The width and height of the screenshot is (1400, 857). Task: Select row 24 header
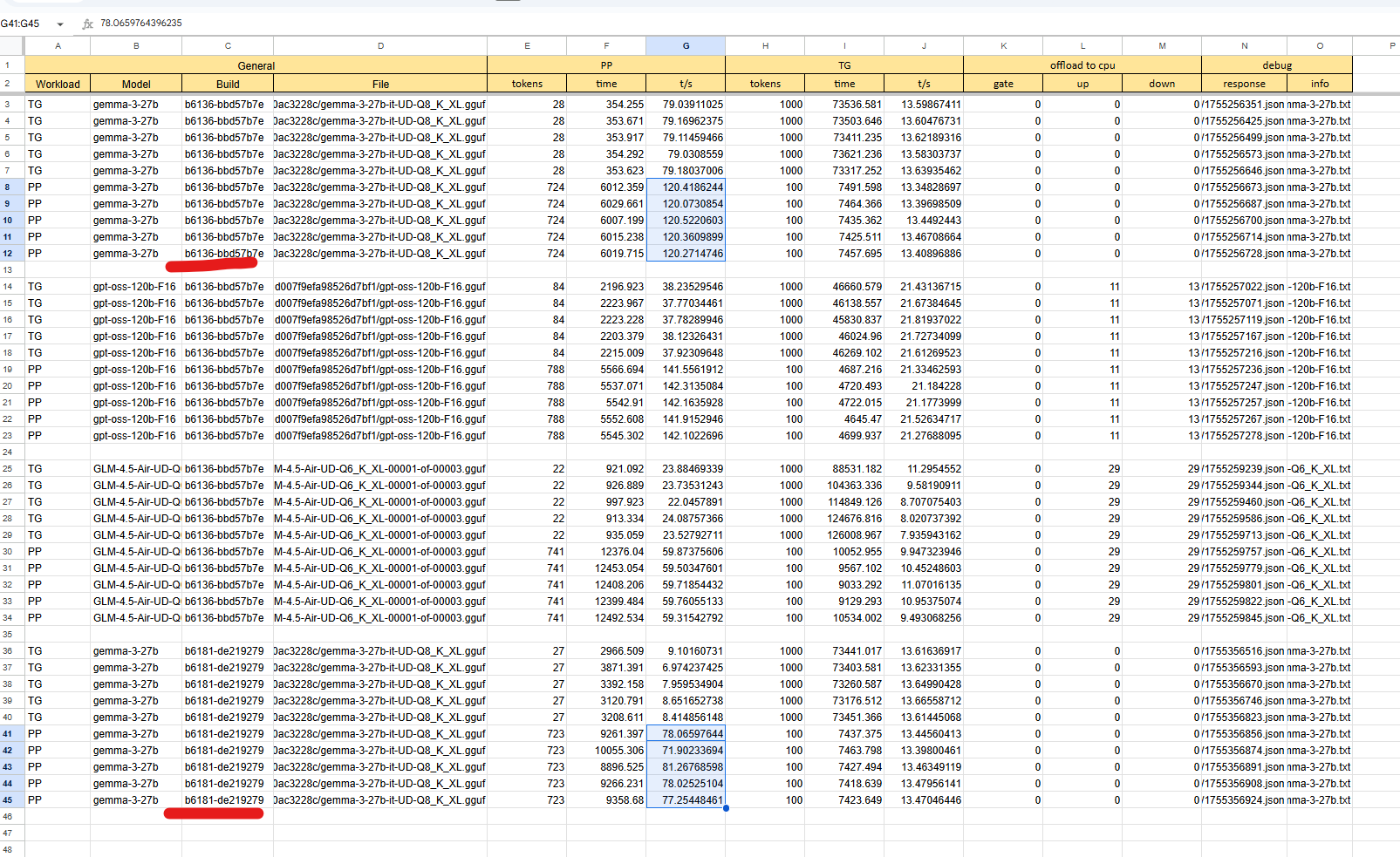coord(12,452)
